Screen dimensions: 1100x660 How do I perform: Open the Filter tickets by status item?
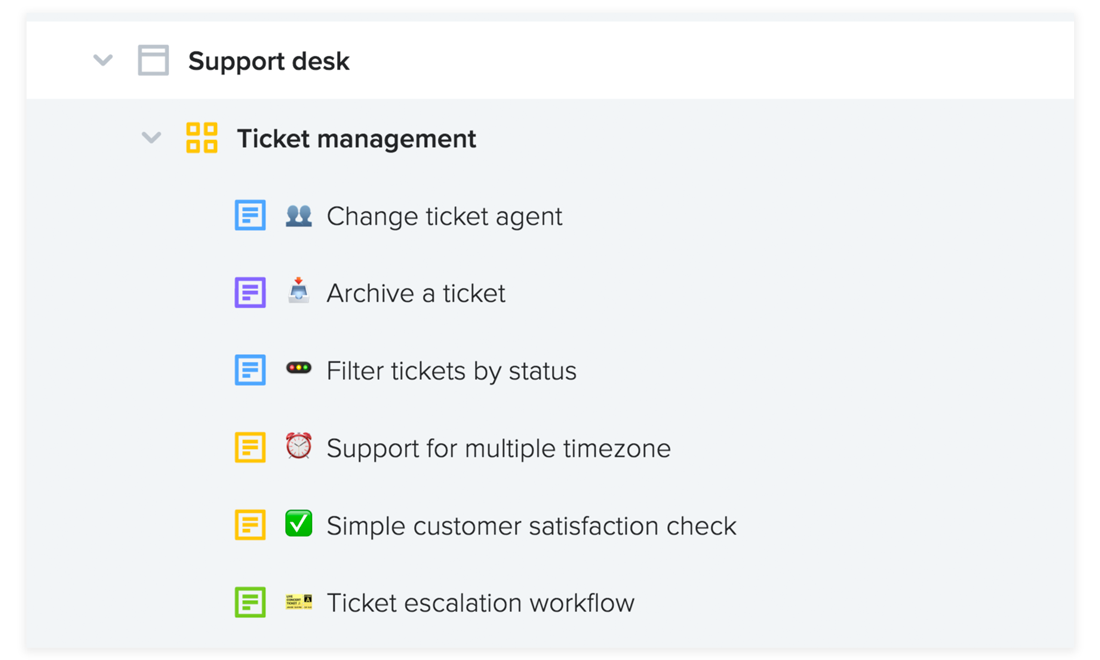tap(452, 371)
